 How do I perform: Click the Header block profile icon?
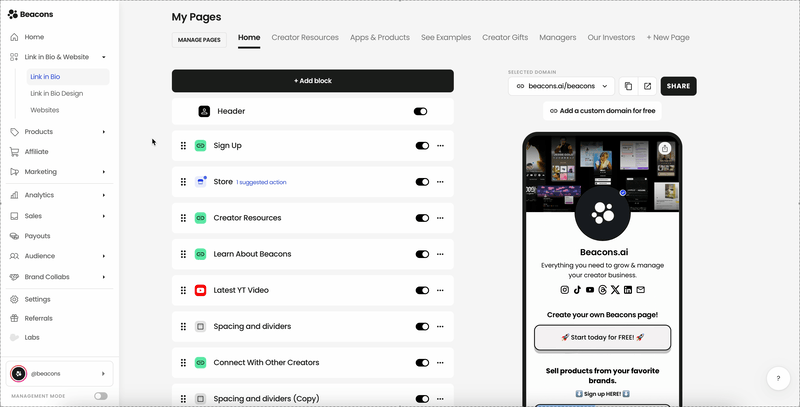tap(204, 111)
